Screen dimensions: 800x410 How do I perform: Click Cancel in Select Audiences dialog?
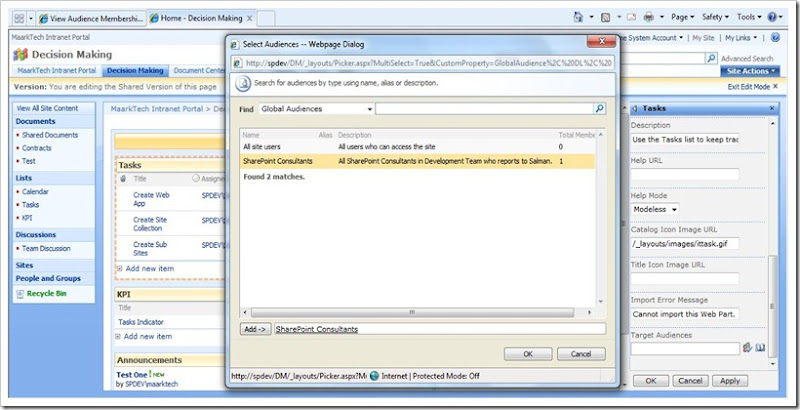click(581, 354)
